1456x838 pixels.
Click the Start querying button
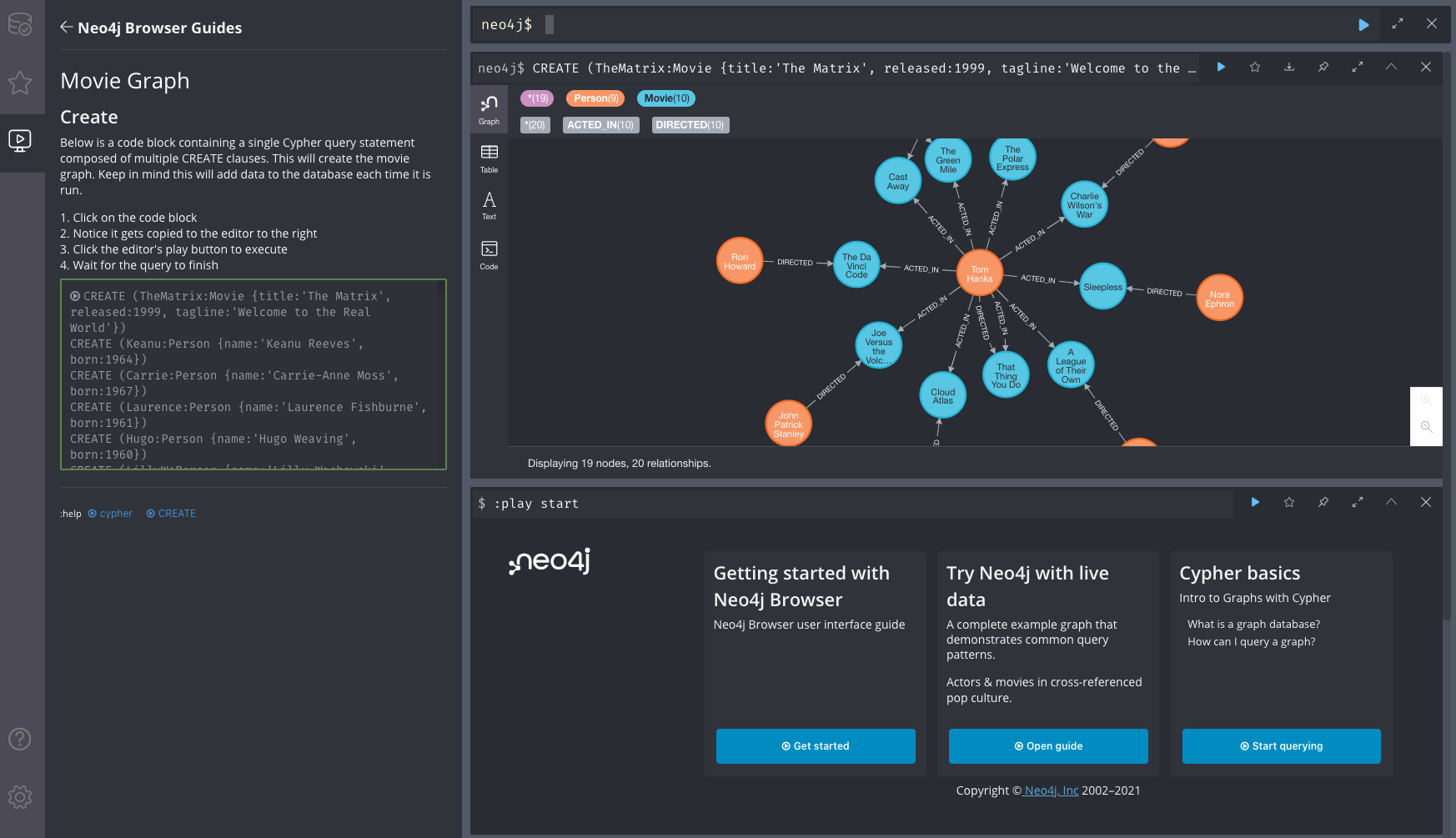1282,746
